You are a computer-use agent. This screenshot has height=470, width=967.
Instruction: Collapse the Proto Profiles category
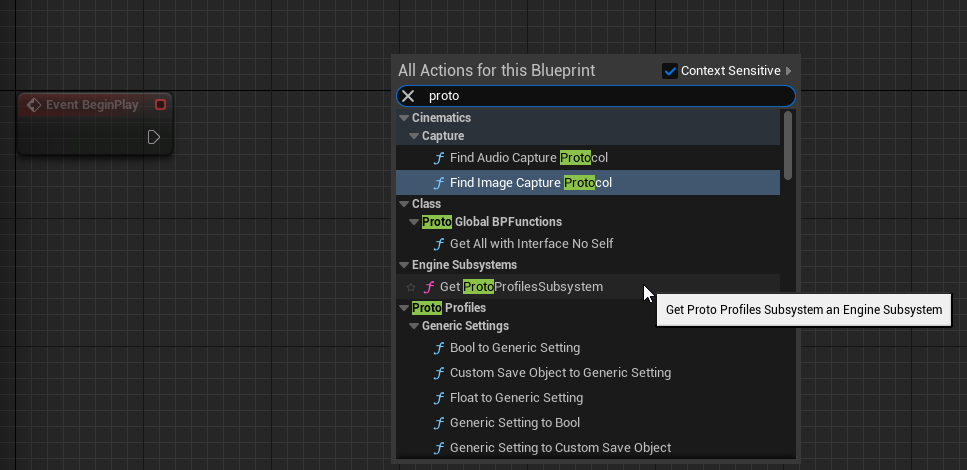point(404,308)
